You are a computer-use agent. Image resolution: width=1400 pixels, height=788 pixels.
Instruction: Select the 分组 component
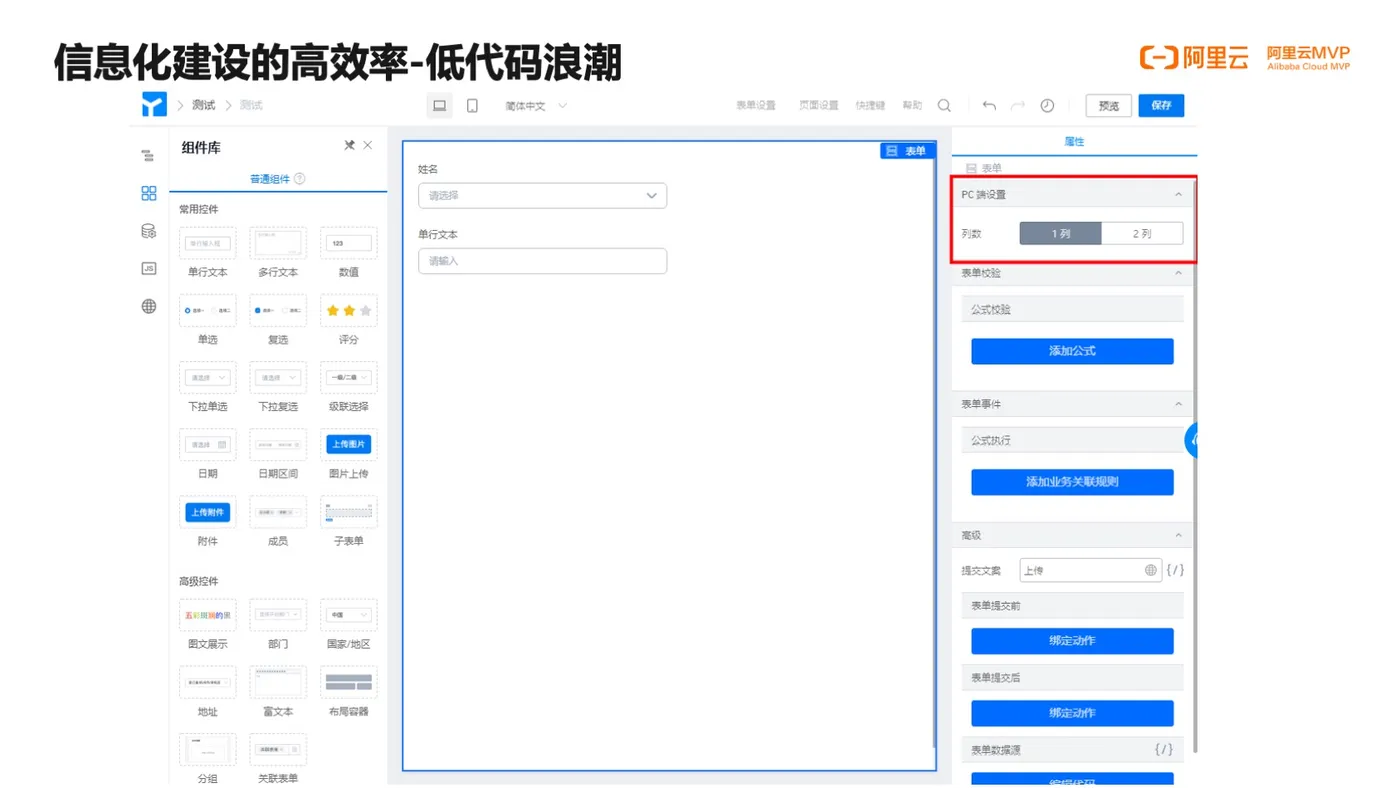coord(208,759)
